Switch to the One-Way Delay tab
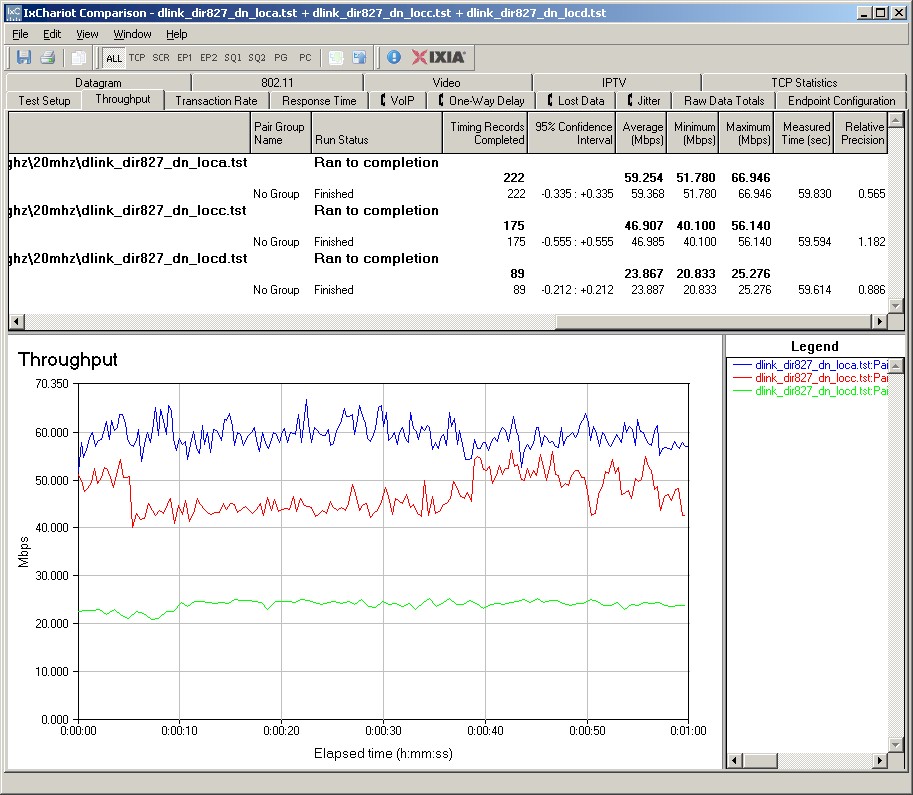The height and width of the screenshot is (795, 913). coord(482,101)
